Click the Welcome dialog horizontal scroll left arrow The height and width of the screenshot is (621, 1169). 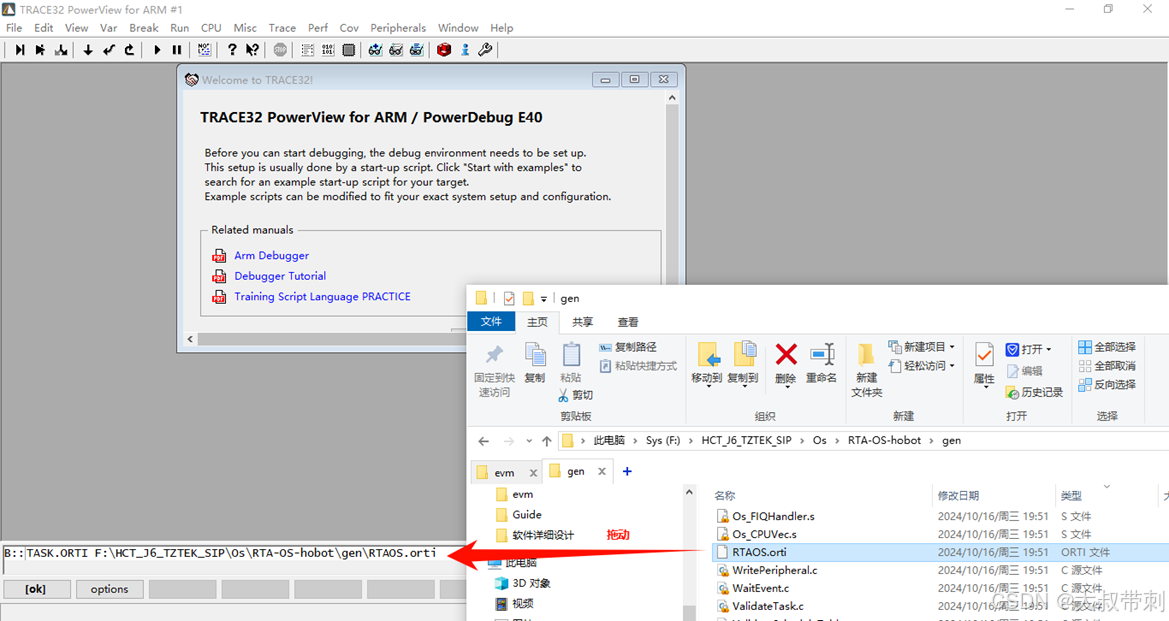[190, 339]
